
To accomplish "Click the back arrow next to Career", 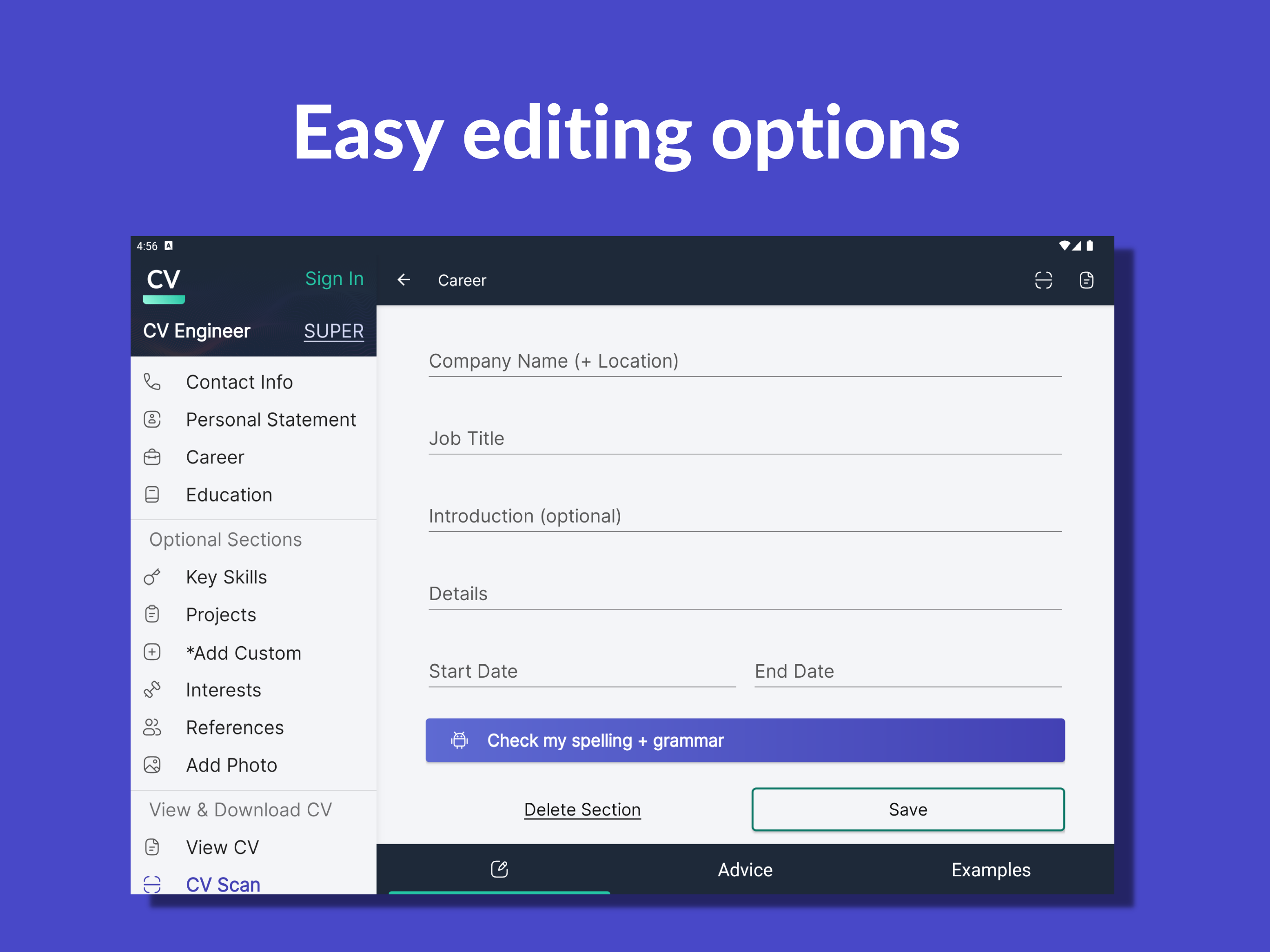I will pyautogui.click(x=403, y=280).
